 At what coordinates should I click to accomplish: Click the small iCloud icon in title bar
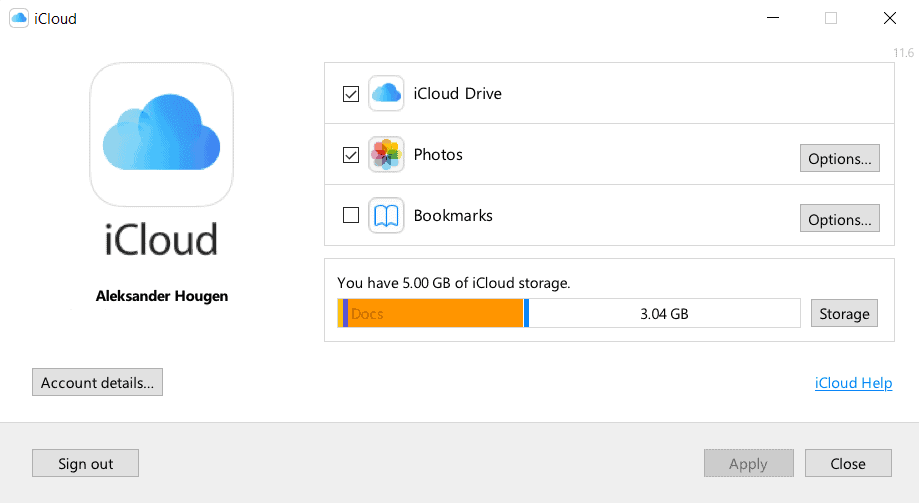[x=18, y=18]
